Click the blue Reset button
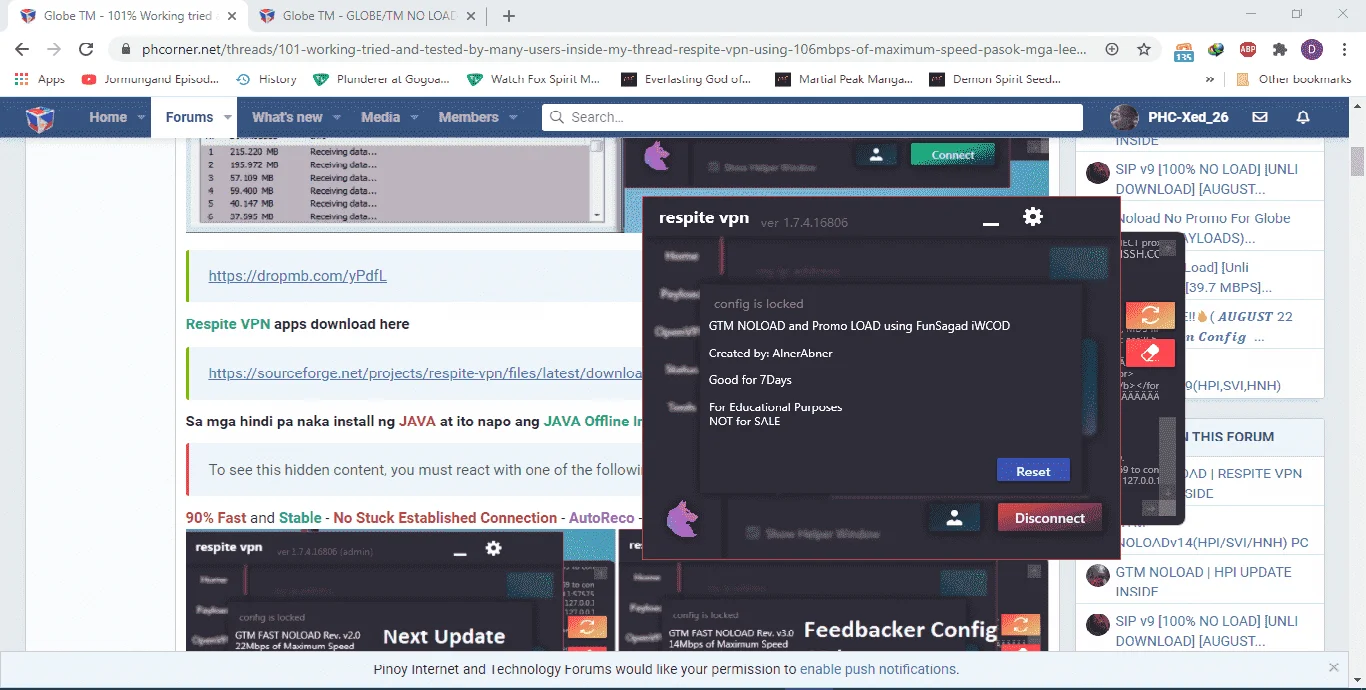 tap(1033, 471)
